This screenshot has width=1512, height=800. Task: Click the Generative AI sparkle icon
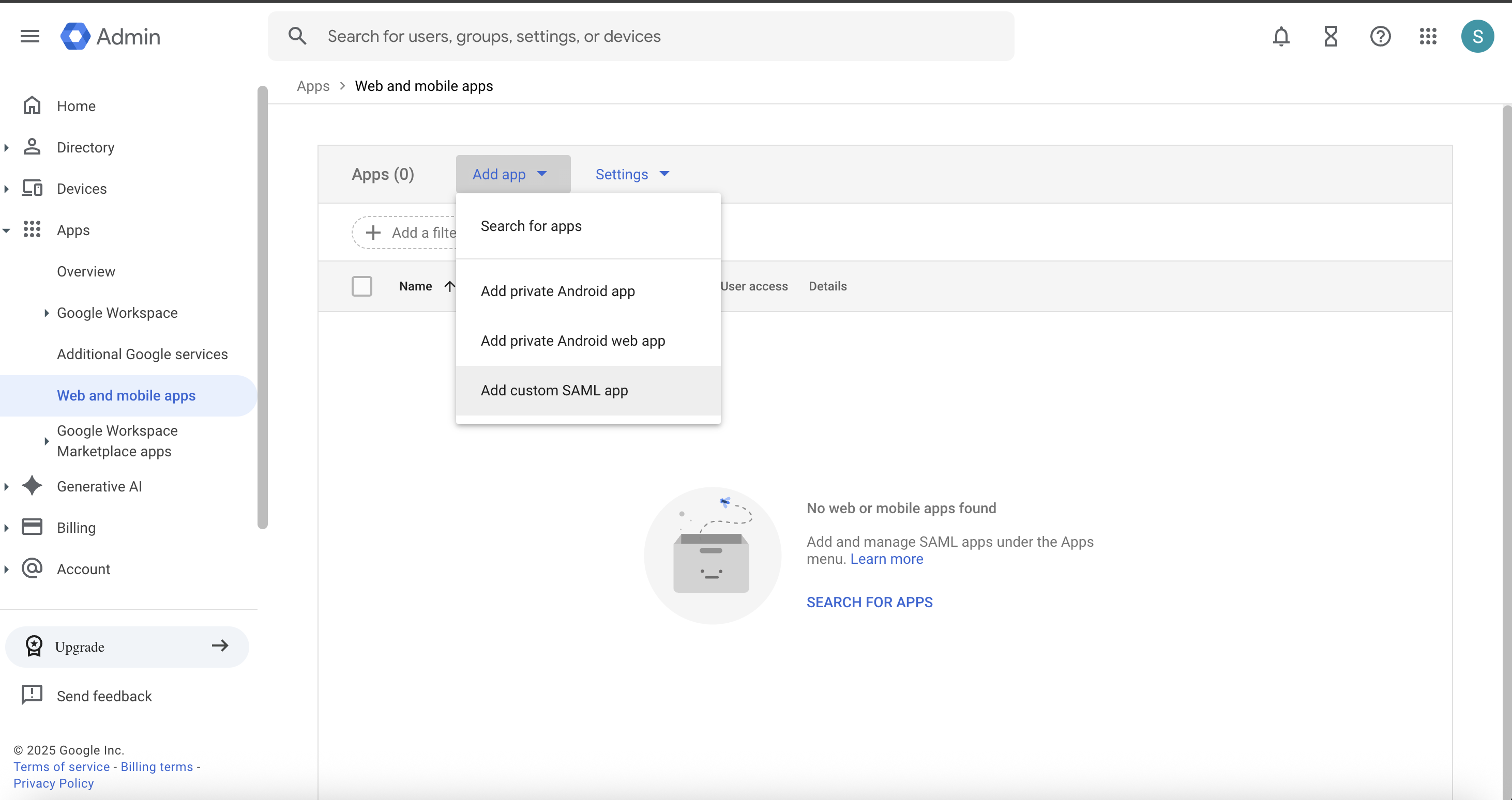pyautogui.click(x=32, y=486)
